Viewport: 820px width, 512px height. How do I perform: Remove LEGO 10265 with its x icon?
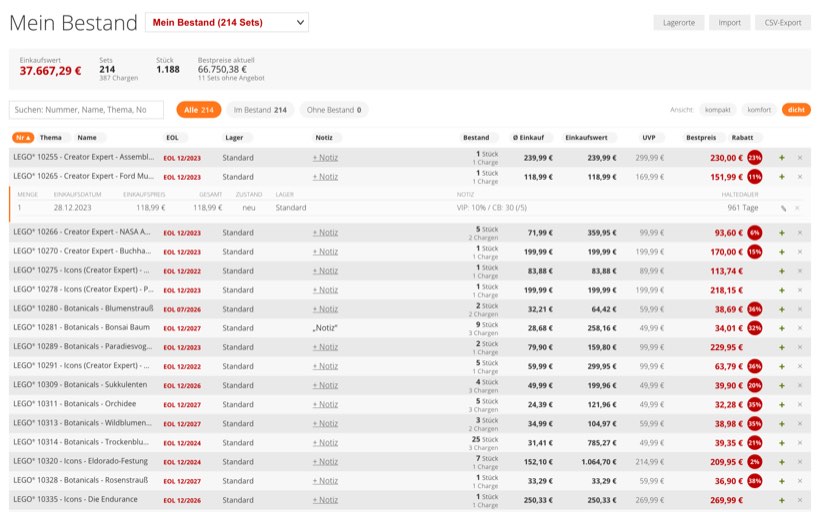pyautogui.click(x=800, y=177)
